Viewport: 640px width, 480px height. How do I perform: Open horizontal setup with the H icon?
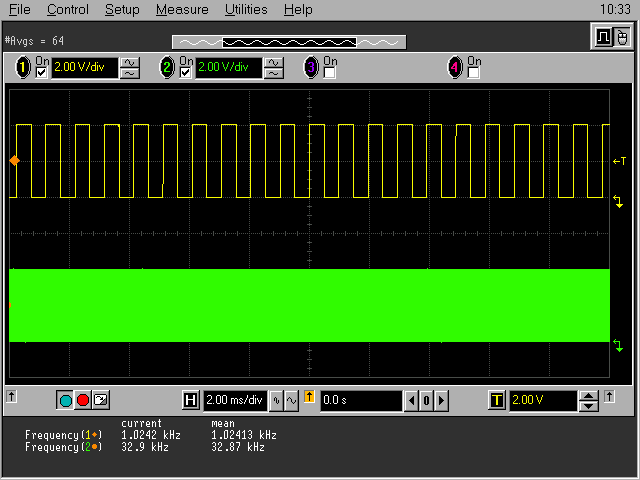tap(191, 401)
